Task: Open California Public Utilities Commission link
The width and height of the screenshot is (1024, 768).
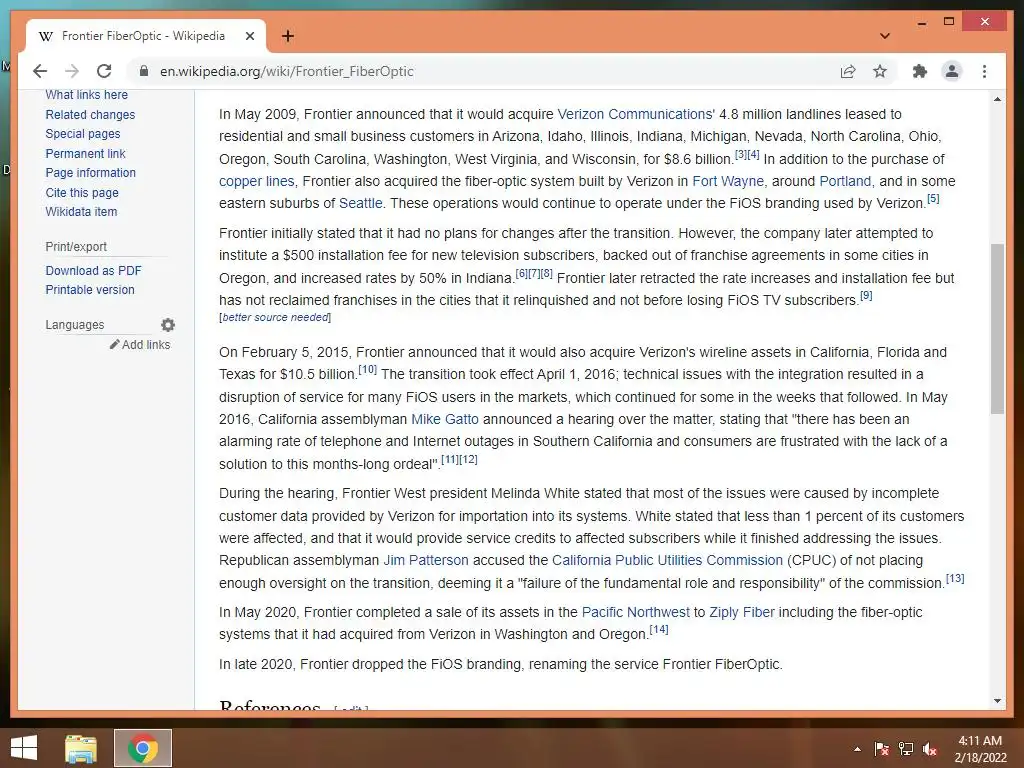Action: pos(667,560)
